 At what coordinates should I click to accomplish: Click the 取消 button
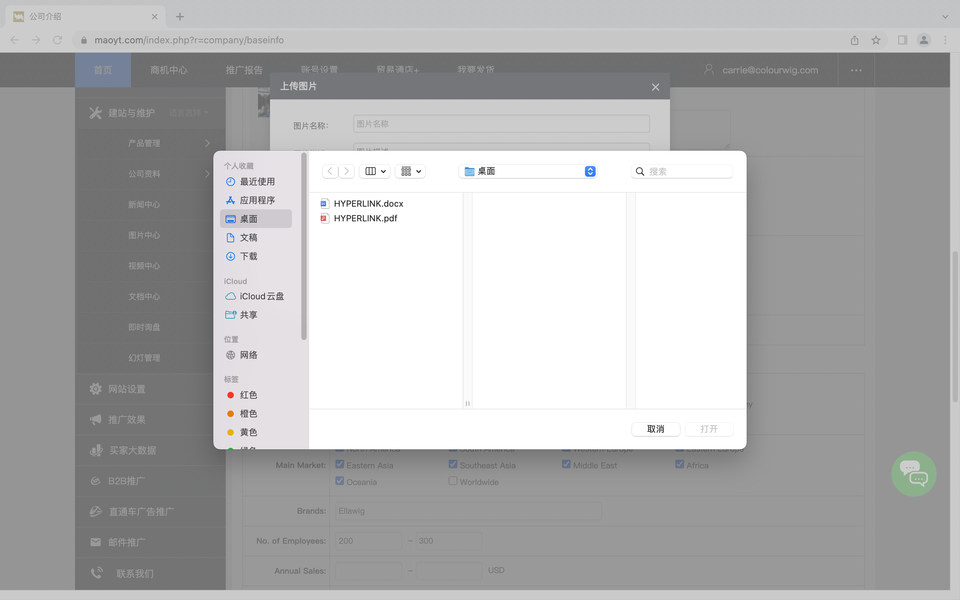point(655,429)
